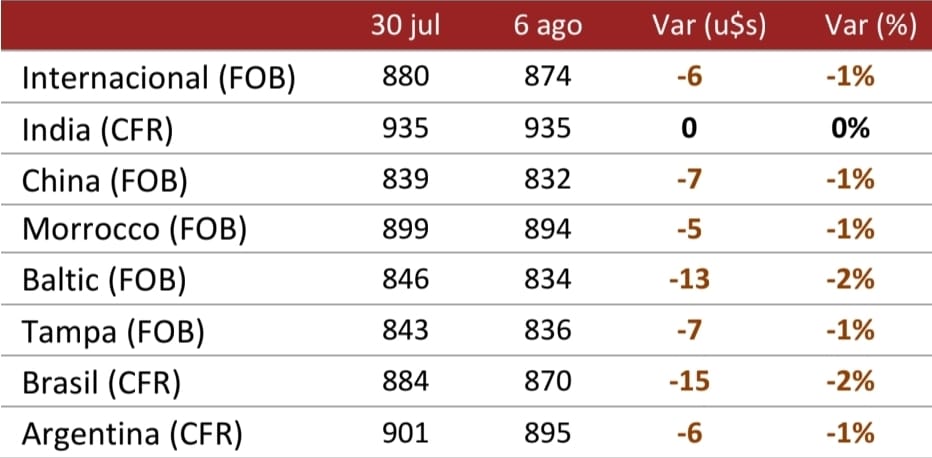Viewport: 932px width, 458px height.
Task: Click the 'China (FOB)' row label
Action: [x=105, y=180]
